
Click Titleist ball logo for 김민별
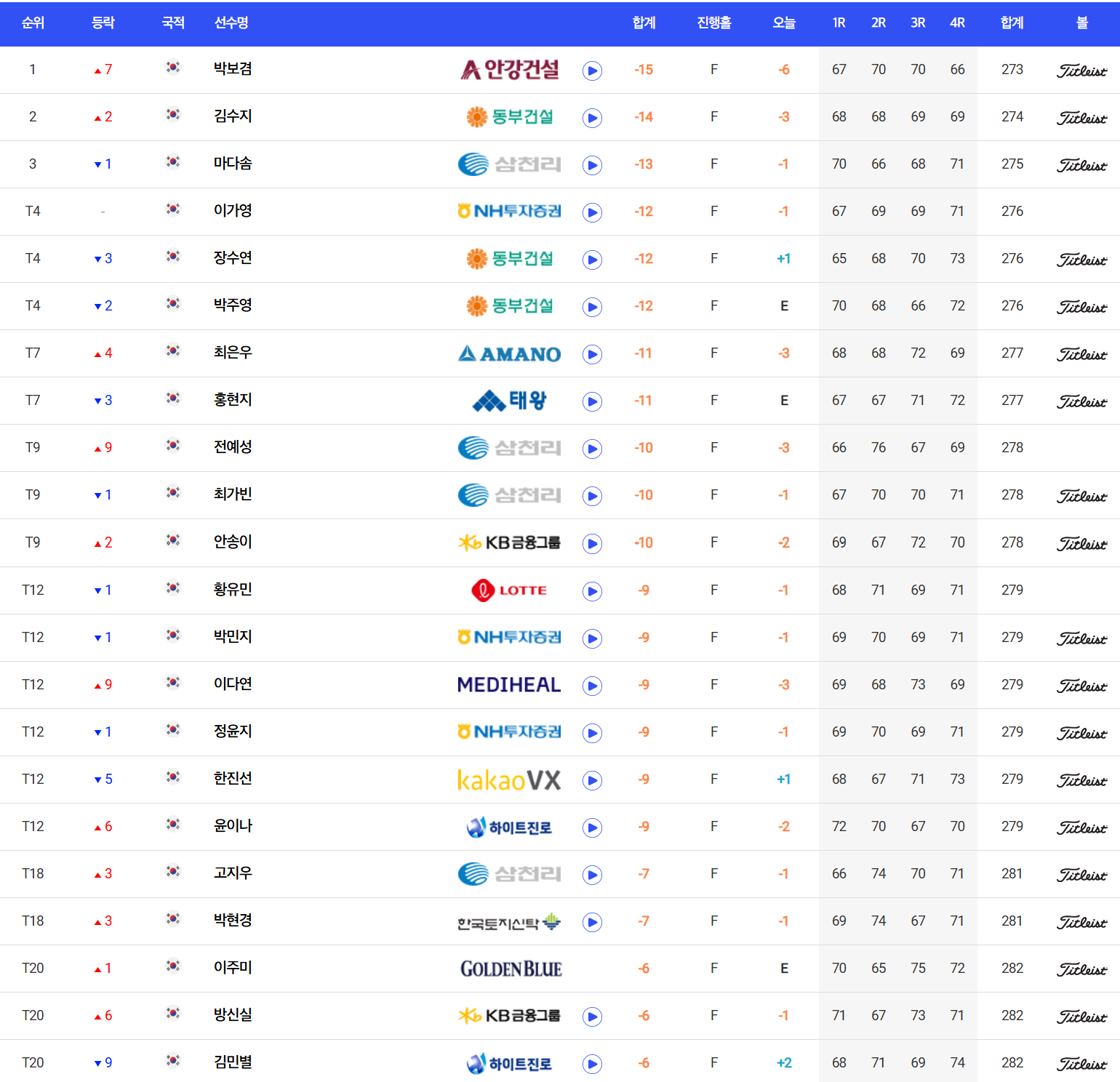coord(1081,1064)
